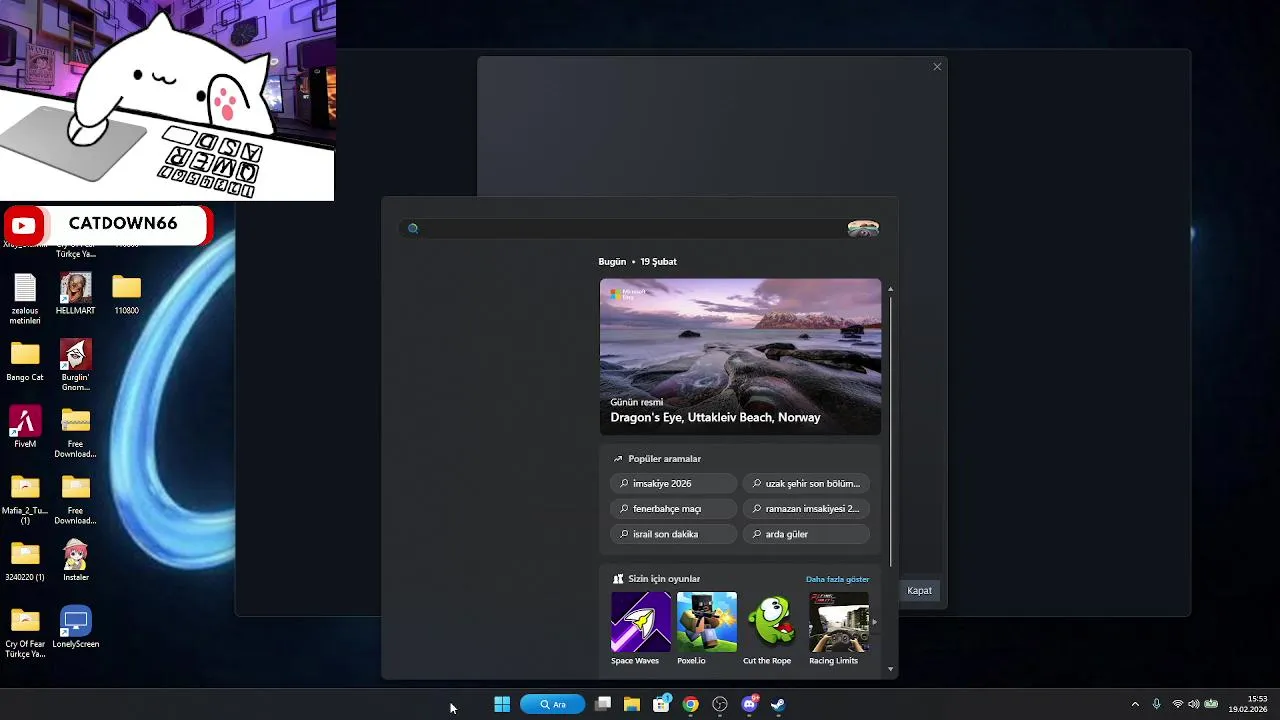Search popular term ramazan imsakiyesi
1280x720 pixels.
click(806, 509)
